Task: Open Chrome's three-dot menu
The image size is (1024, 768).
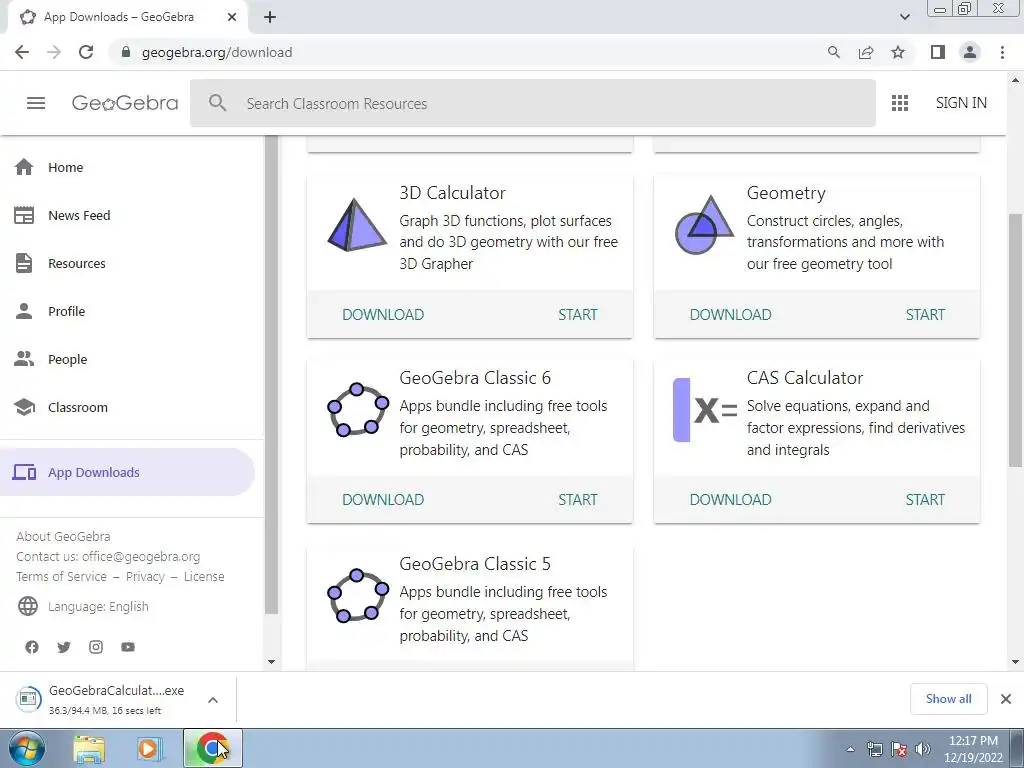Action: (x=1002, y=52)
